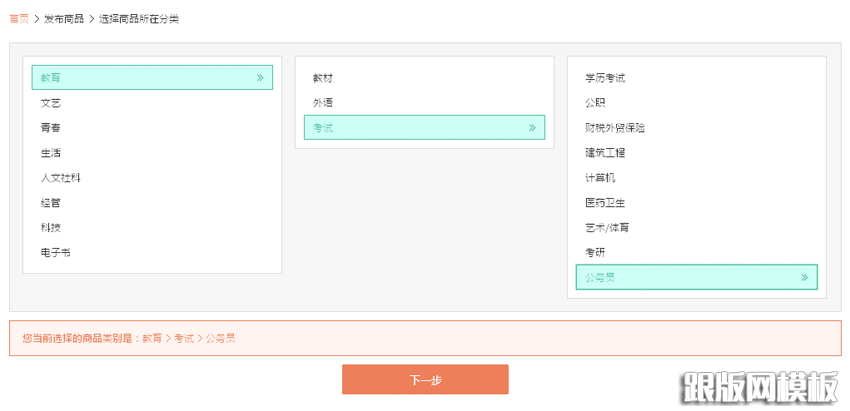Select the 外语 subcategory

(x=322, y=103)
